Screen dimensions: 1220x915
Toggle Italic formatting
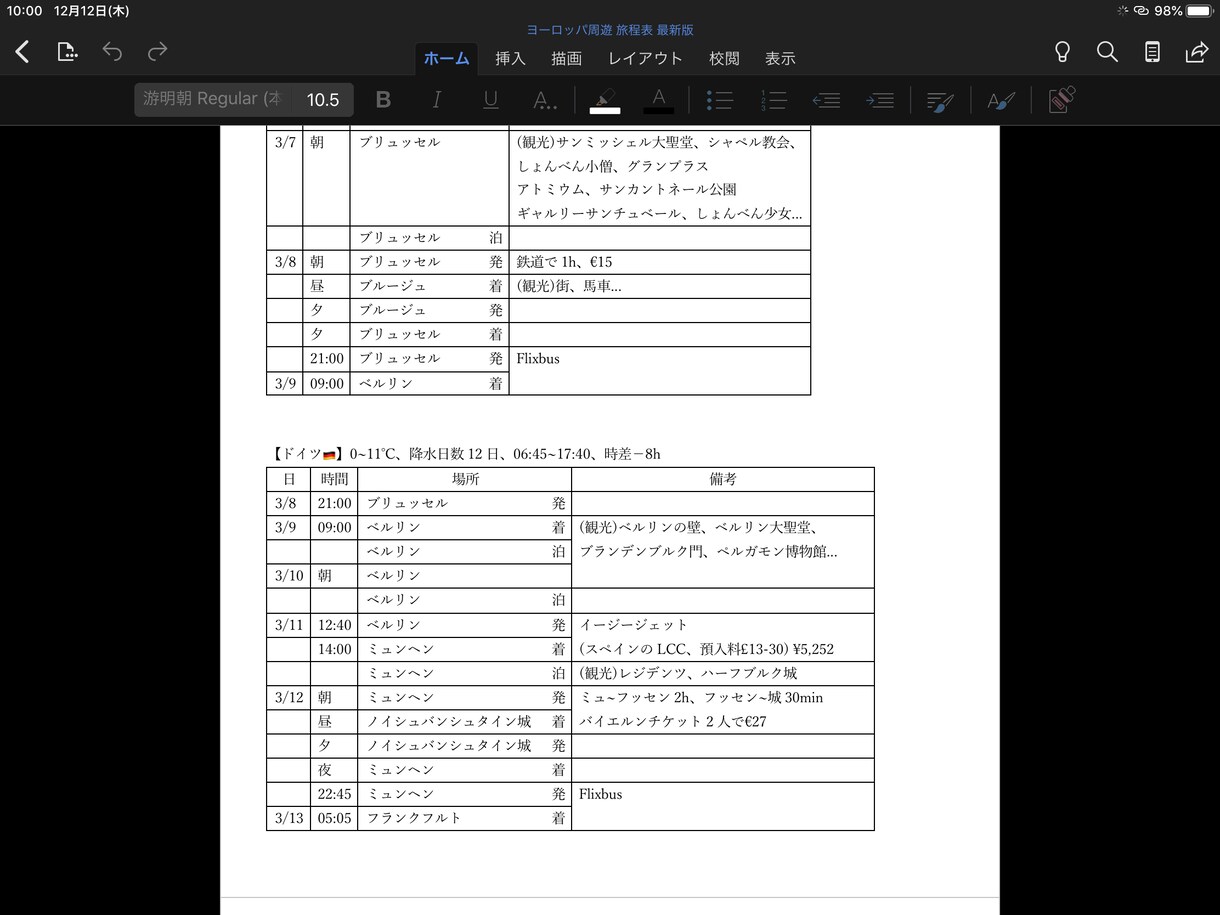436,100
